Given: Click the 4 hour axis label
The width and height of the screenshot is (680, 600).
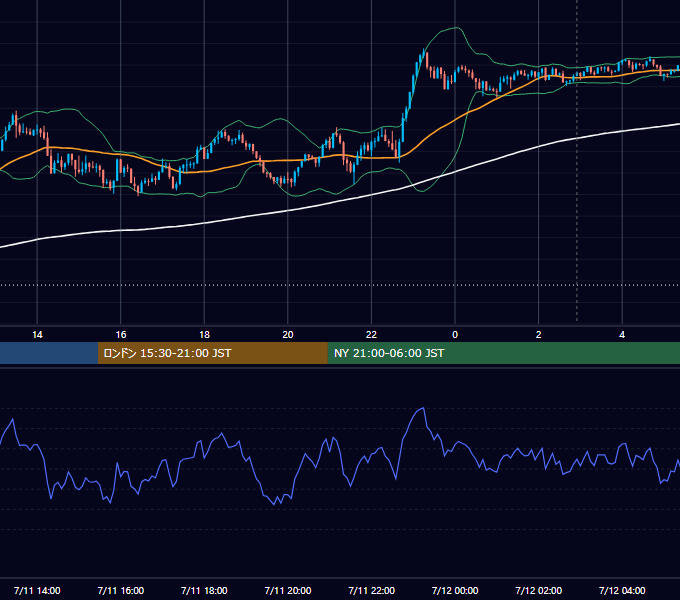Looking at the screenshot, I should (622, 335).
